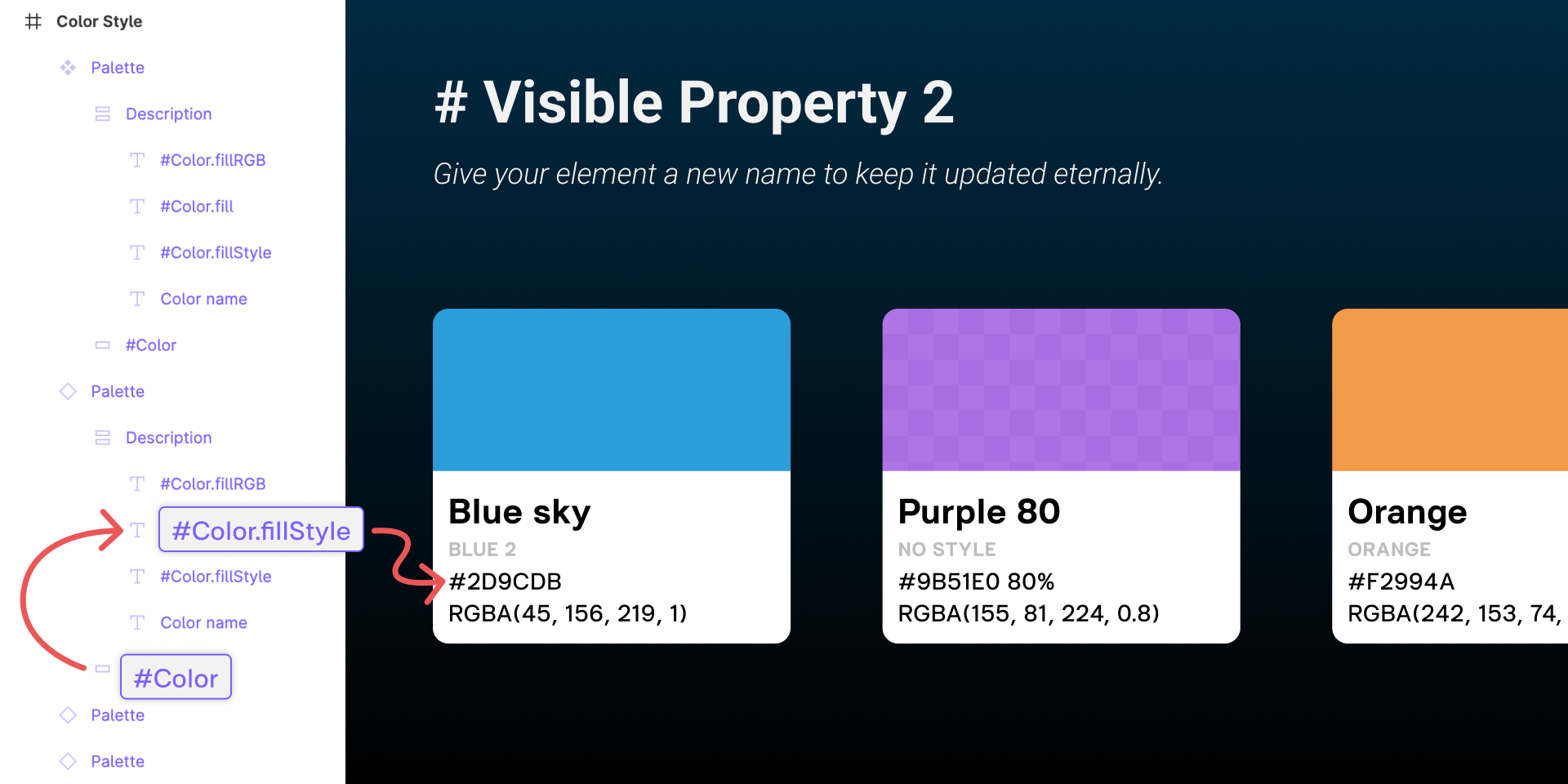Click the NO STYLE label on Purple 80
Viewport: 1568px width, 784px height.
[x=947, y=550]
